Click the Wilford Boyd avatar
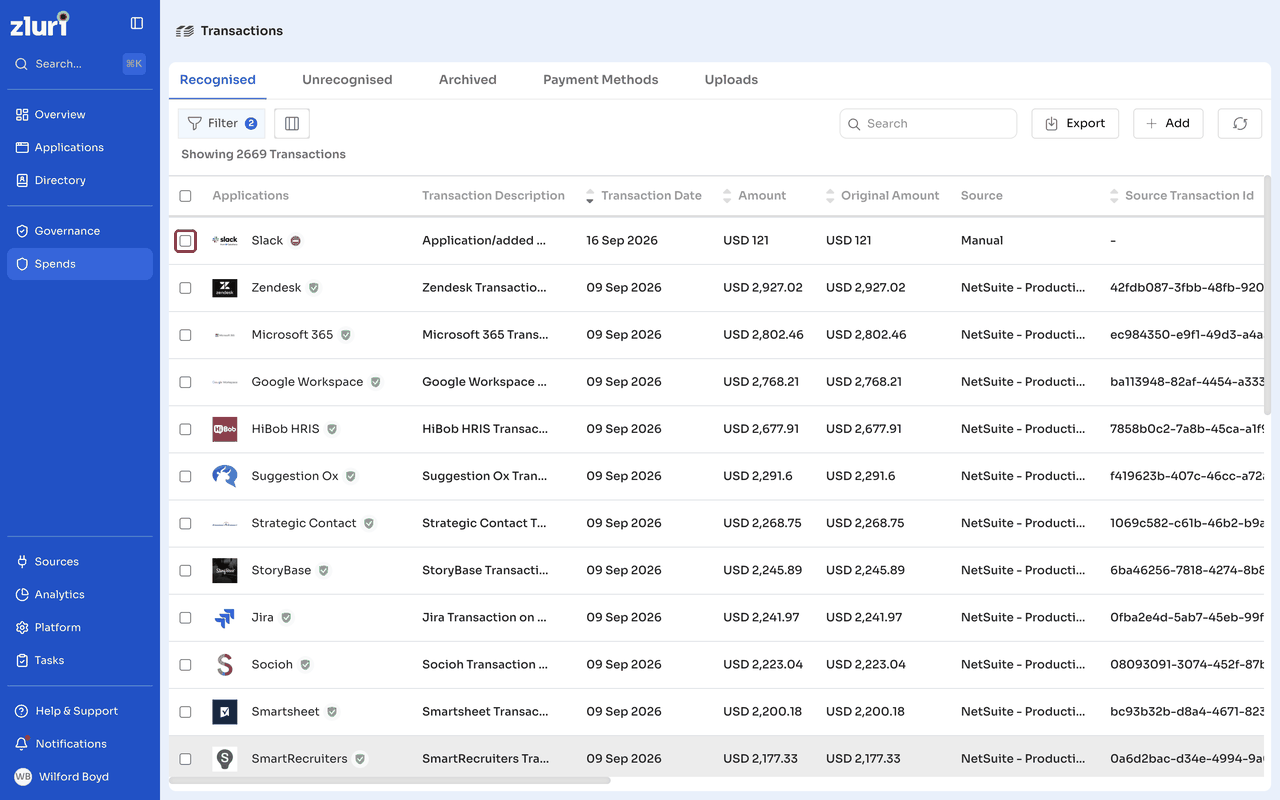Image resolution: width=1280 pixels, height=800 pixels. point(23,777)
